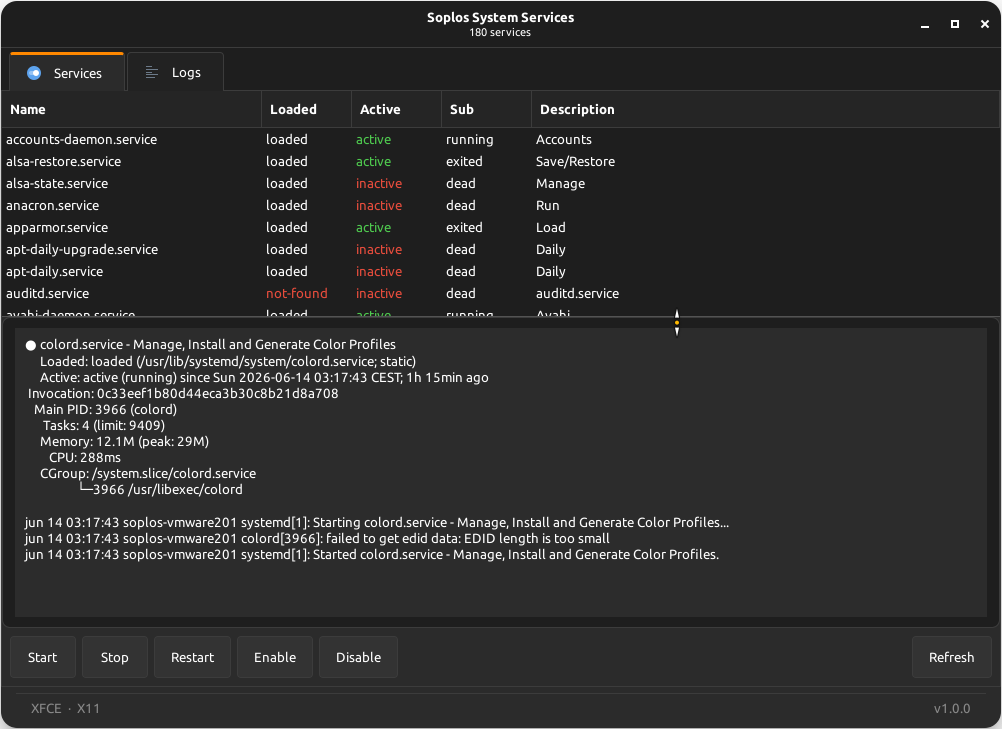Close the Soplos System Services window
The height and width of the screenshot is (729, 1002).
[x=985, y=24]
